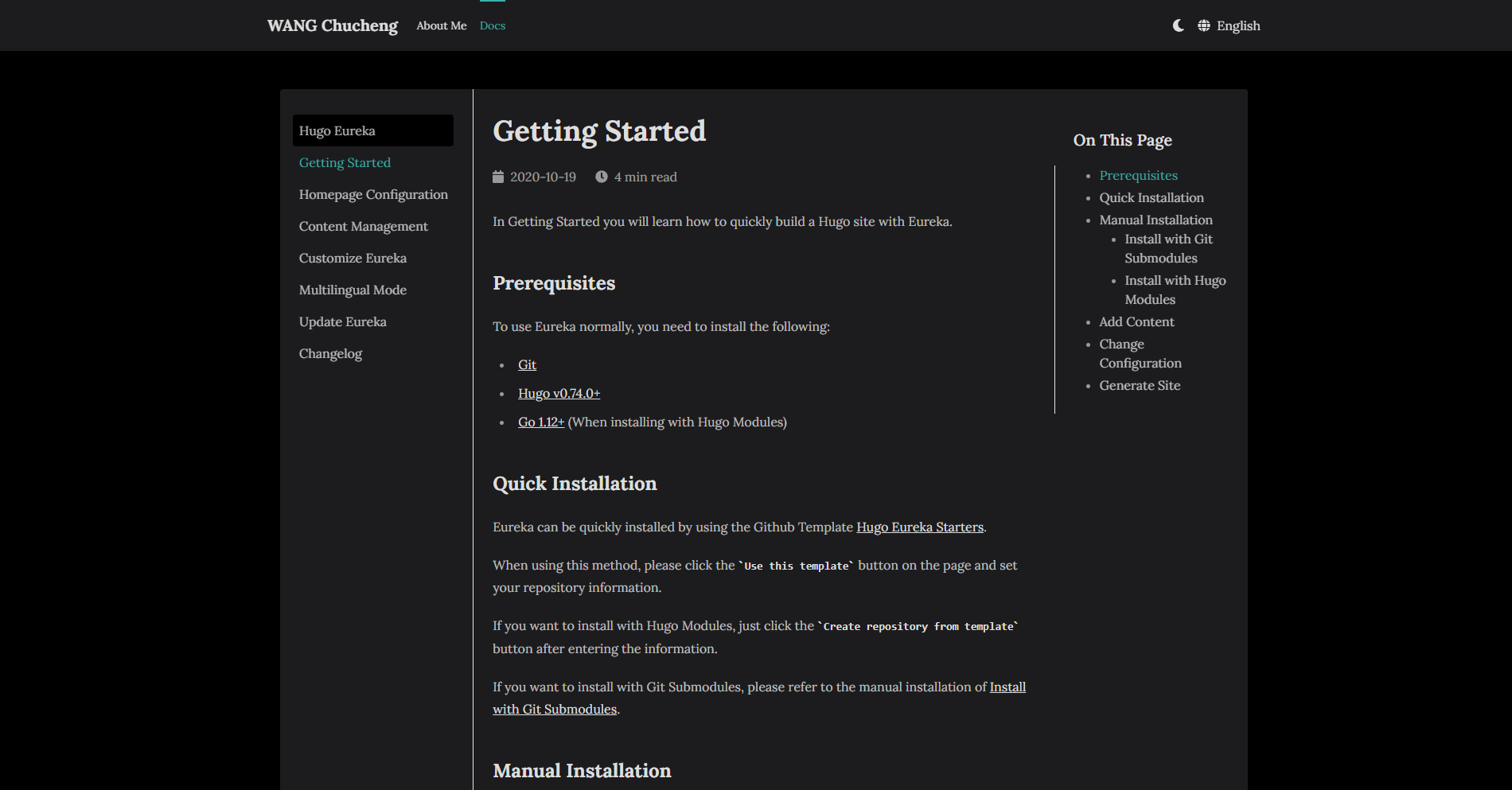Jump to Install with Git Submodules outline entry
1512x790 pixels.
click(x=1169, y=248)
